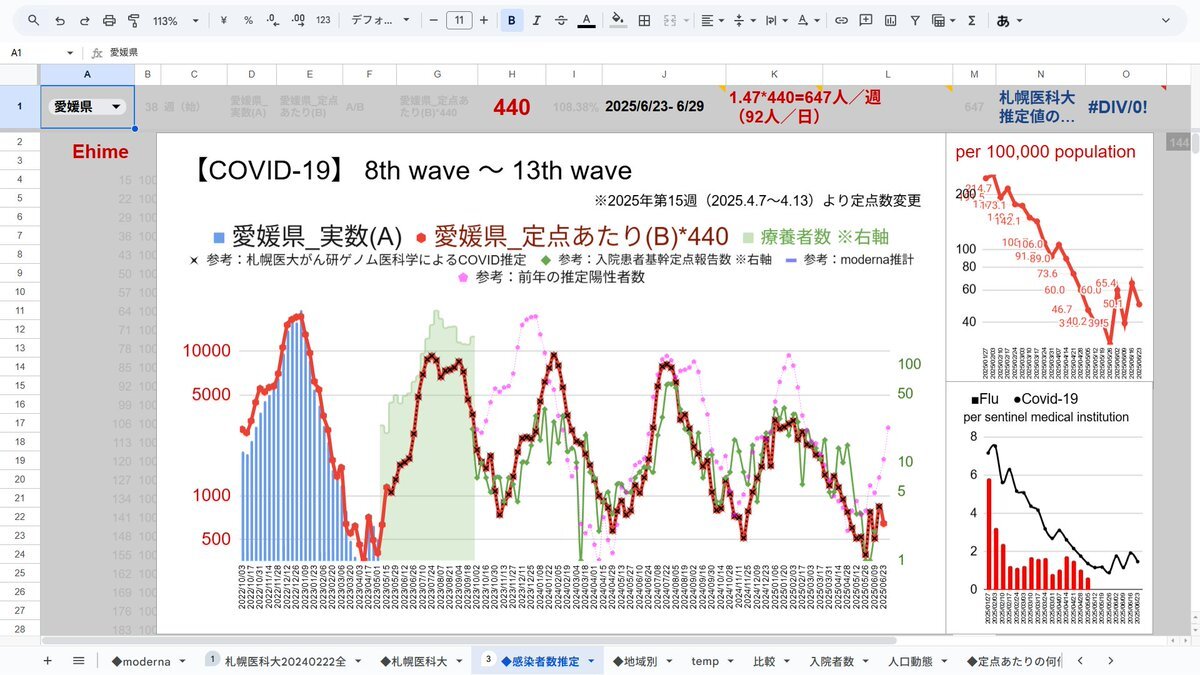1200x675 pixels.
Task: Open filter views dropdown
Action: click(943, 20)
